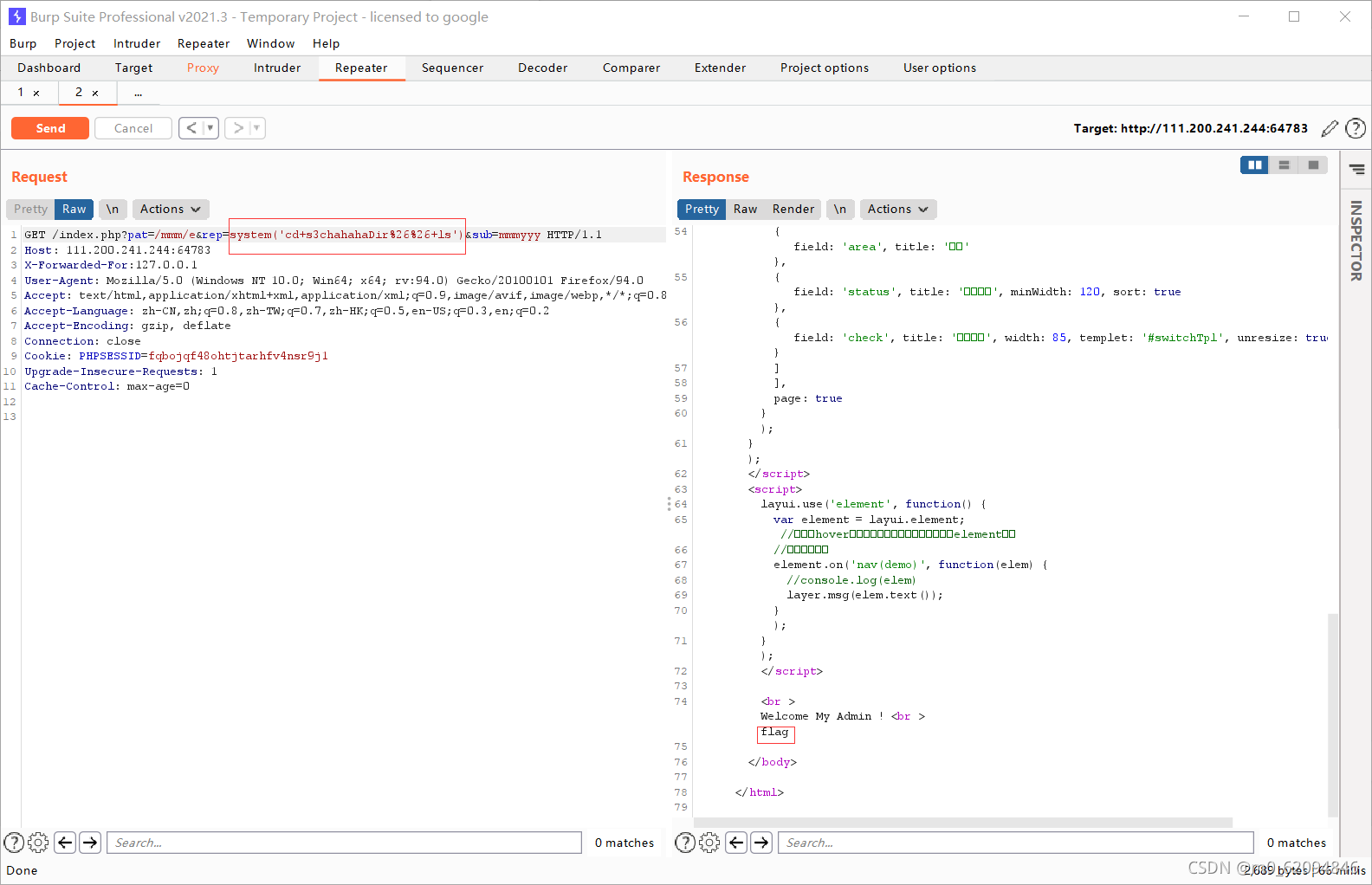Select Raw view in Request pane
The image size is (1372, 885).
(74, 210)
